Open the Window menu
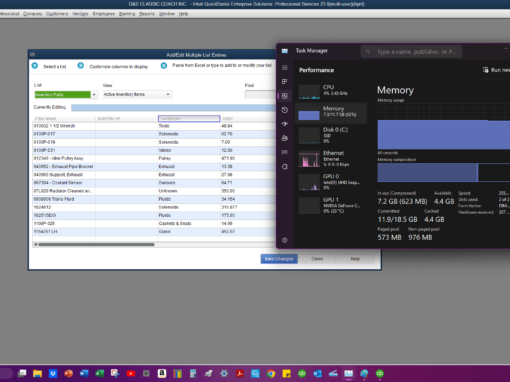510x382 pixels. point(167,14)
